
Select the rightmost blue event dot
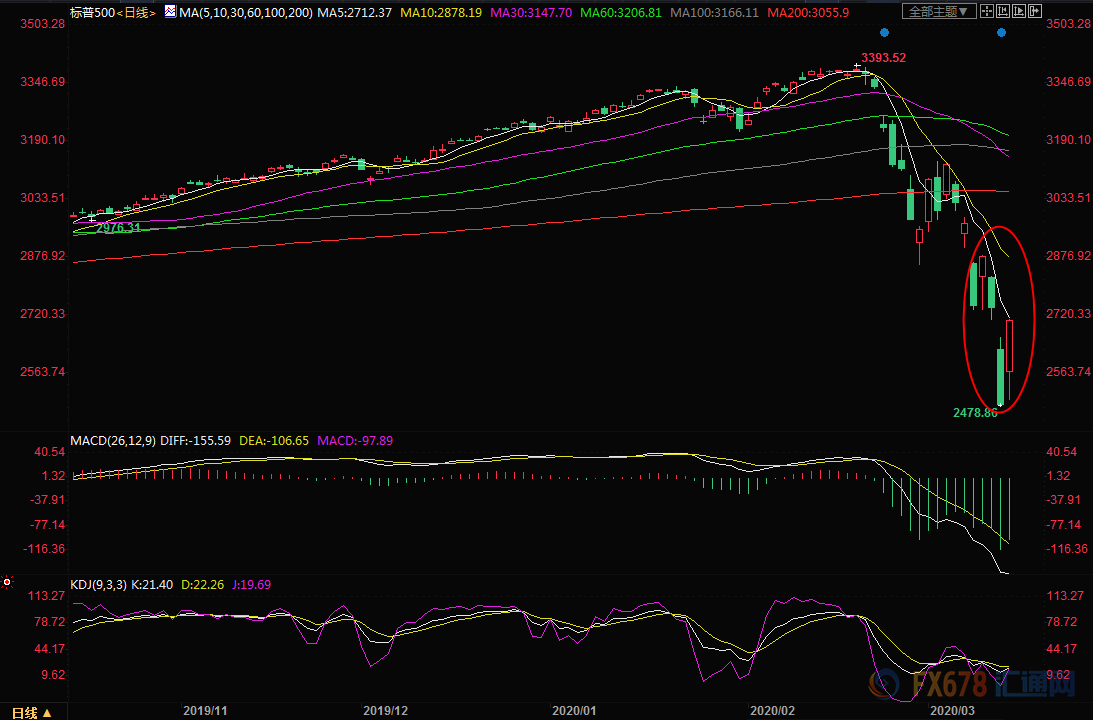1002,32
